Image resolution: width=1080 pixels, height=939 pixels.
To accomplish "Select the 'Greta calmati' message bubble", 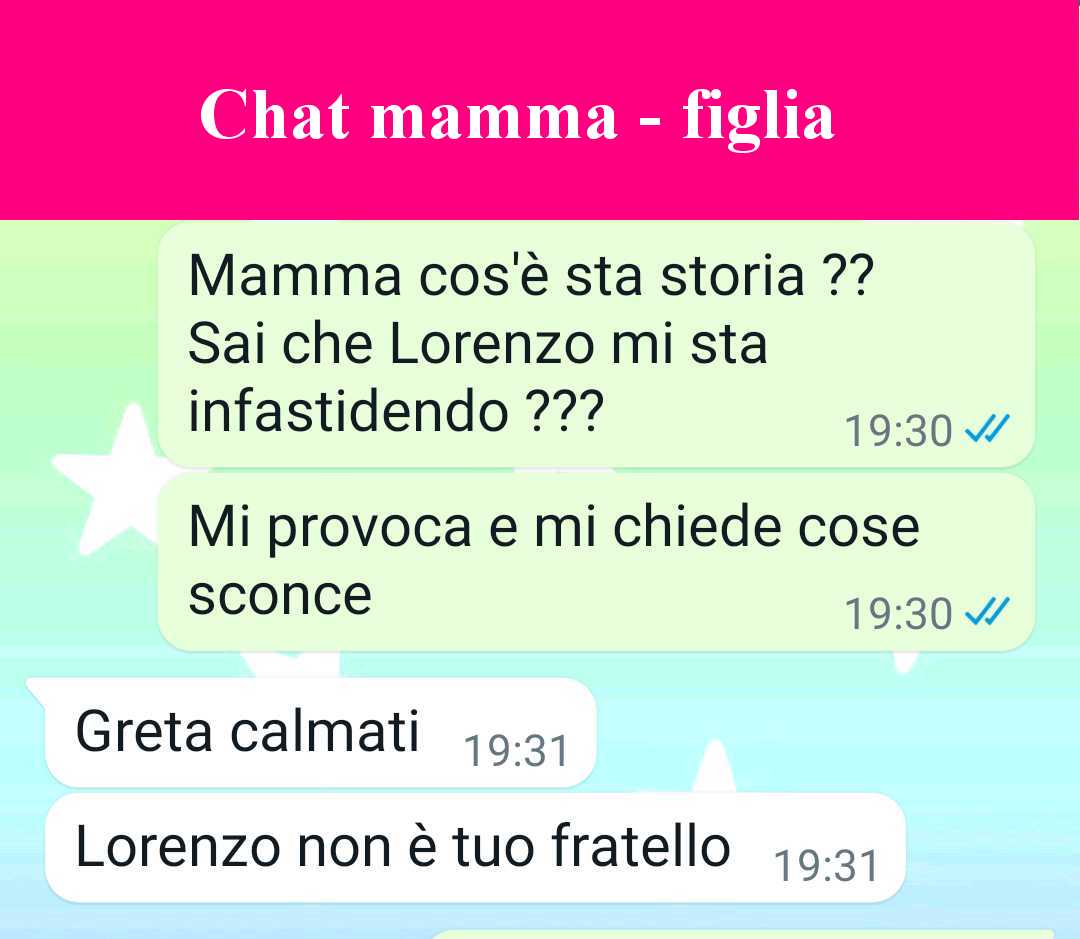I will 320,733.
